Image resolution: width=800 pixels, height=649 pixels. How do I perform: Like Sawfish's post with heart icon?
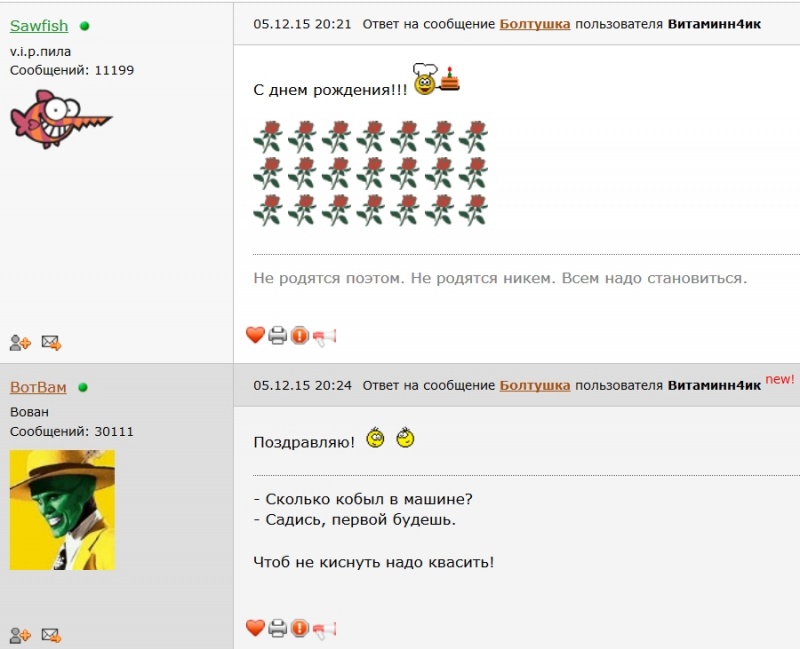coord(255,335)
